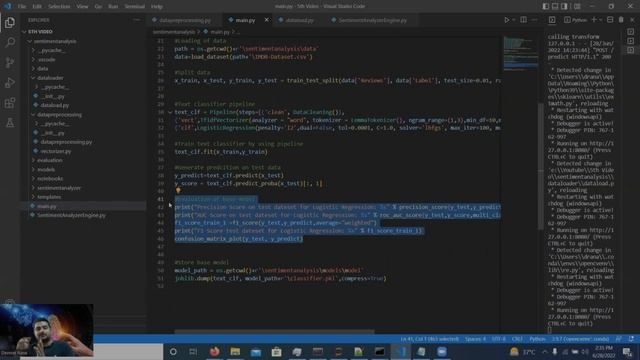Open the Run and Debug view
The width and height of the screenshot is (640, 360).
coord(10,82)
